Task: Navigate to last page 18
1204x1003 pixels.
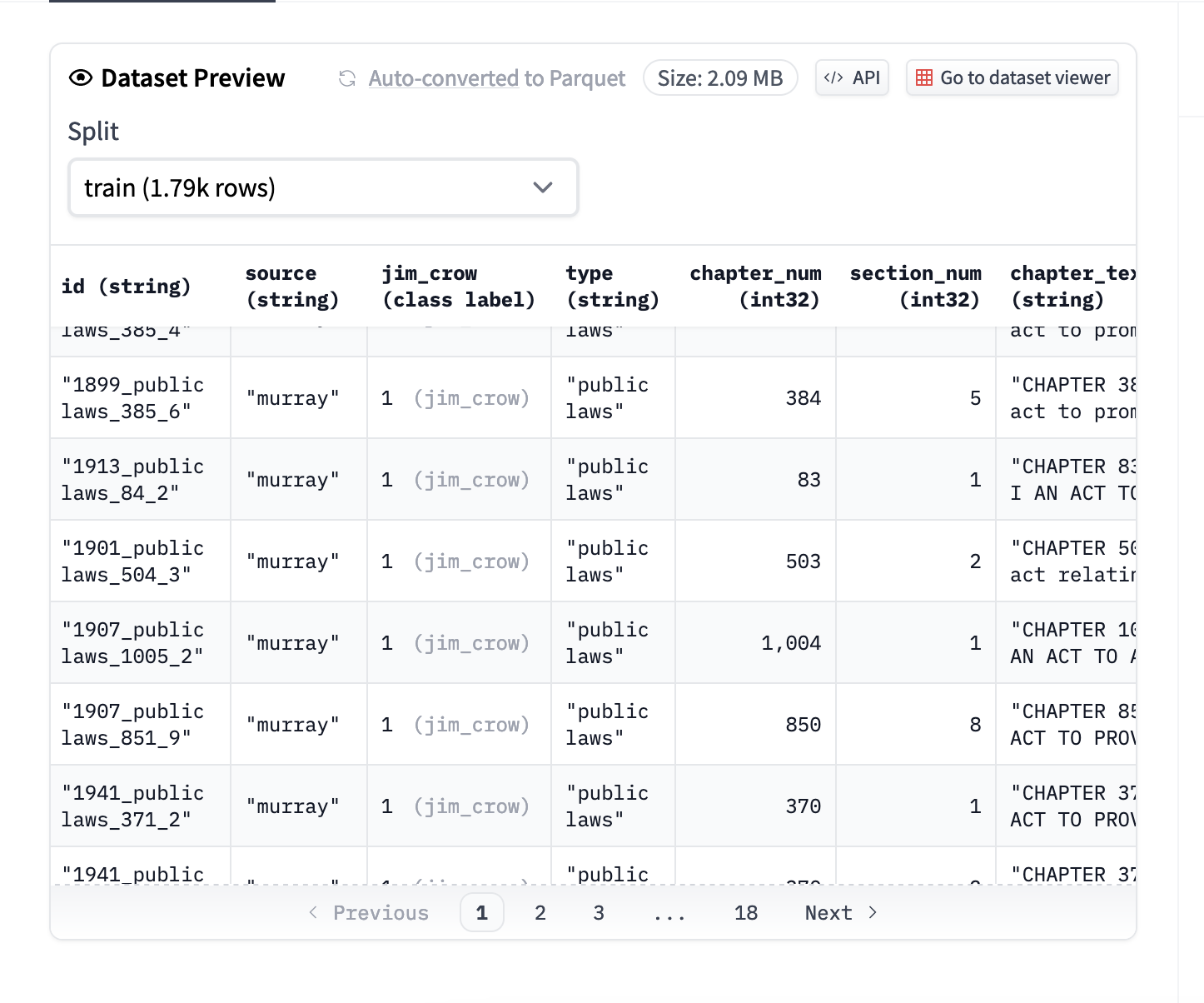Action: [745, 913]
